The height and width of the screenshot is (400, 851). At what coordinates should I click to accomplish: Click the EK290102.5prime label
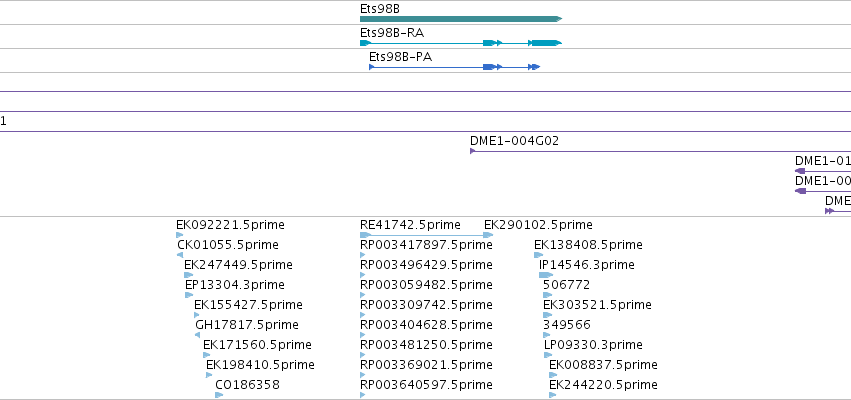(x=538, y=225)
